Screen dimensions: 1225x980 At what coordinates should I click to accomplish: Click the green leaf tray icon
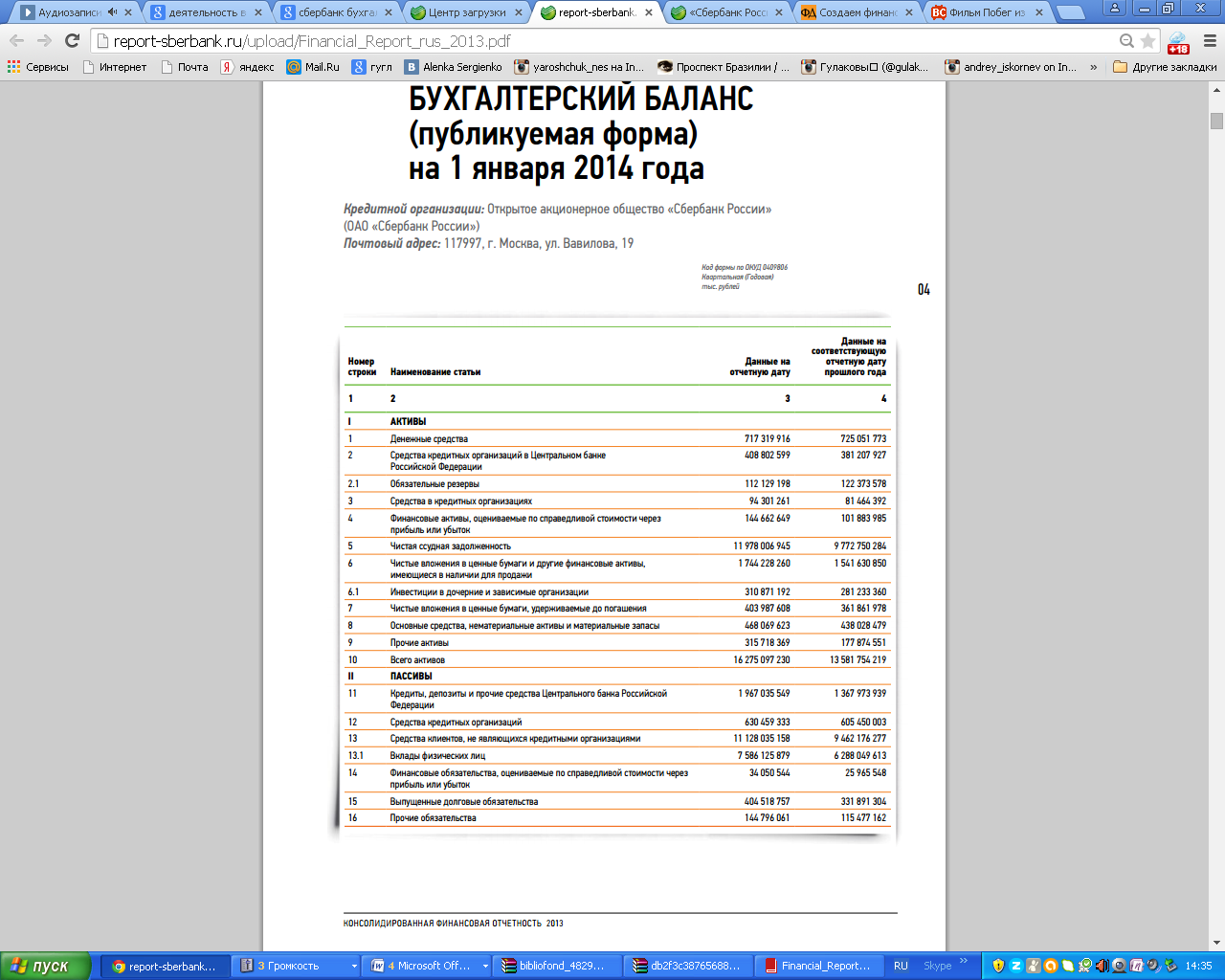pos(1068,966)
